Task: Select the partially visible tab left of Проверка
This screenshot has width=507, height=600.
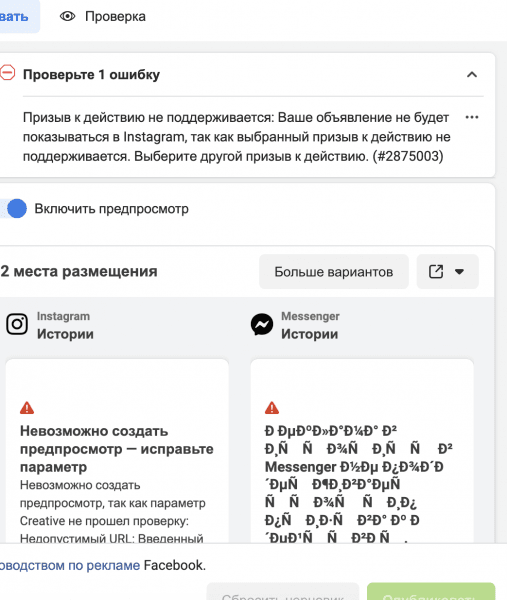Action: tap(17, 16)
